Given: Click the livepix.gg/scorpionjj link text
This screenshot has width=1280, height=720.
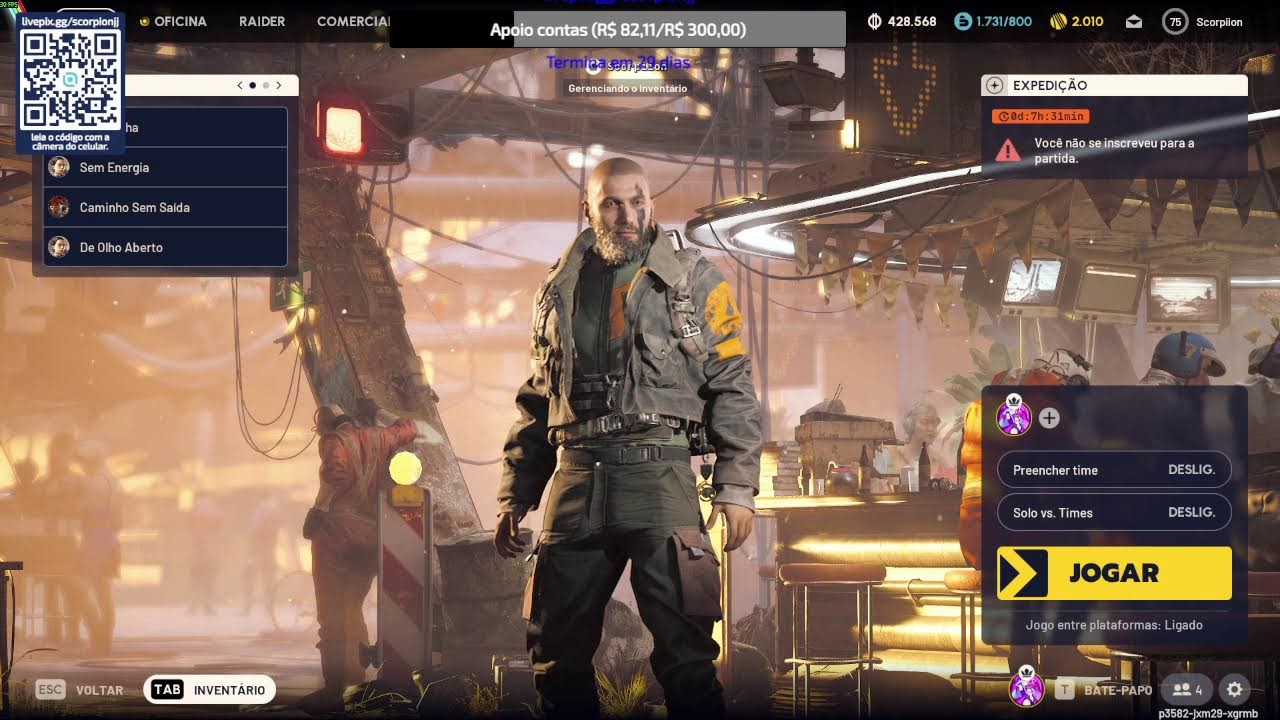Looking at the screenshot, I should (x=68, y=20).
